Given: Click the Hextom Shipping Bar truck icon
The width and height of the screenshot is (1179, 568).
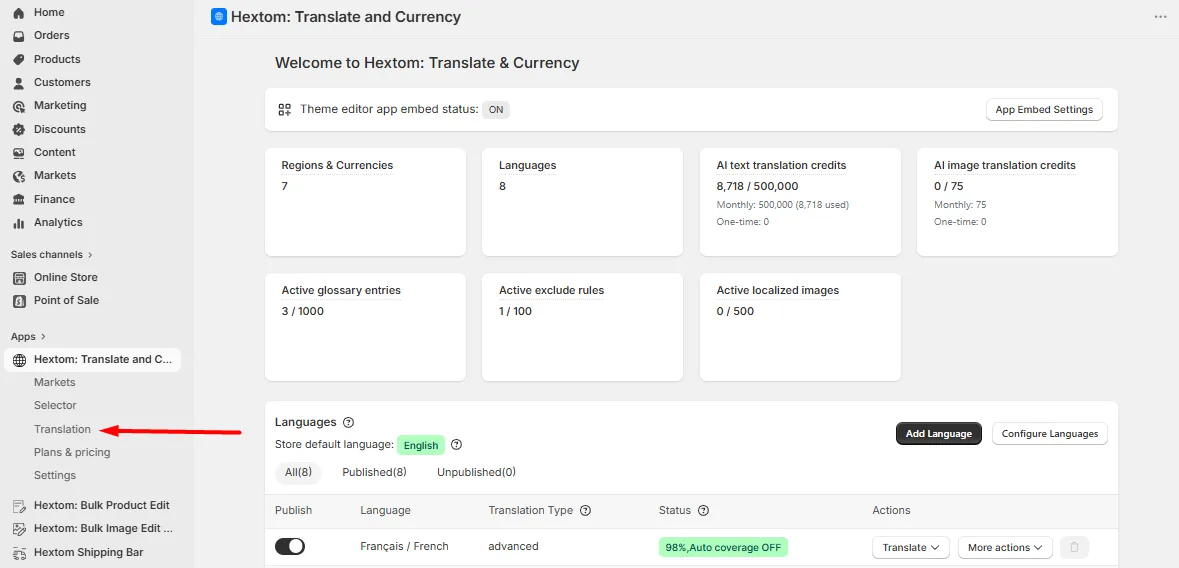Looking at the screenshot, I should (20, 553).
